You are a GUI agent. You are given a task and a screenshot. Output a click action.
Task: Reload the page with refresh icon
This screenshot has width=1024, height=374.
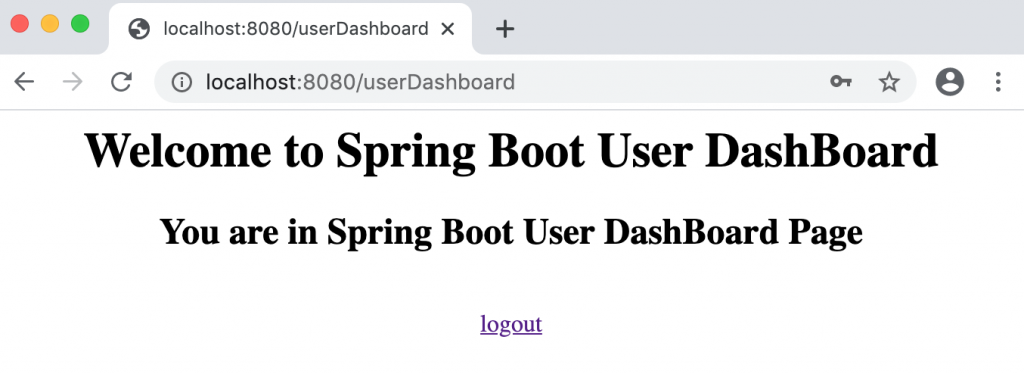click(121, 82)
